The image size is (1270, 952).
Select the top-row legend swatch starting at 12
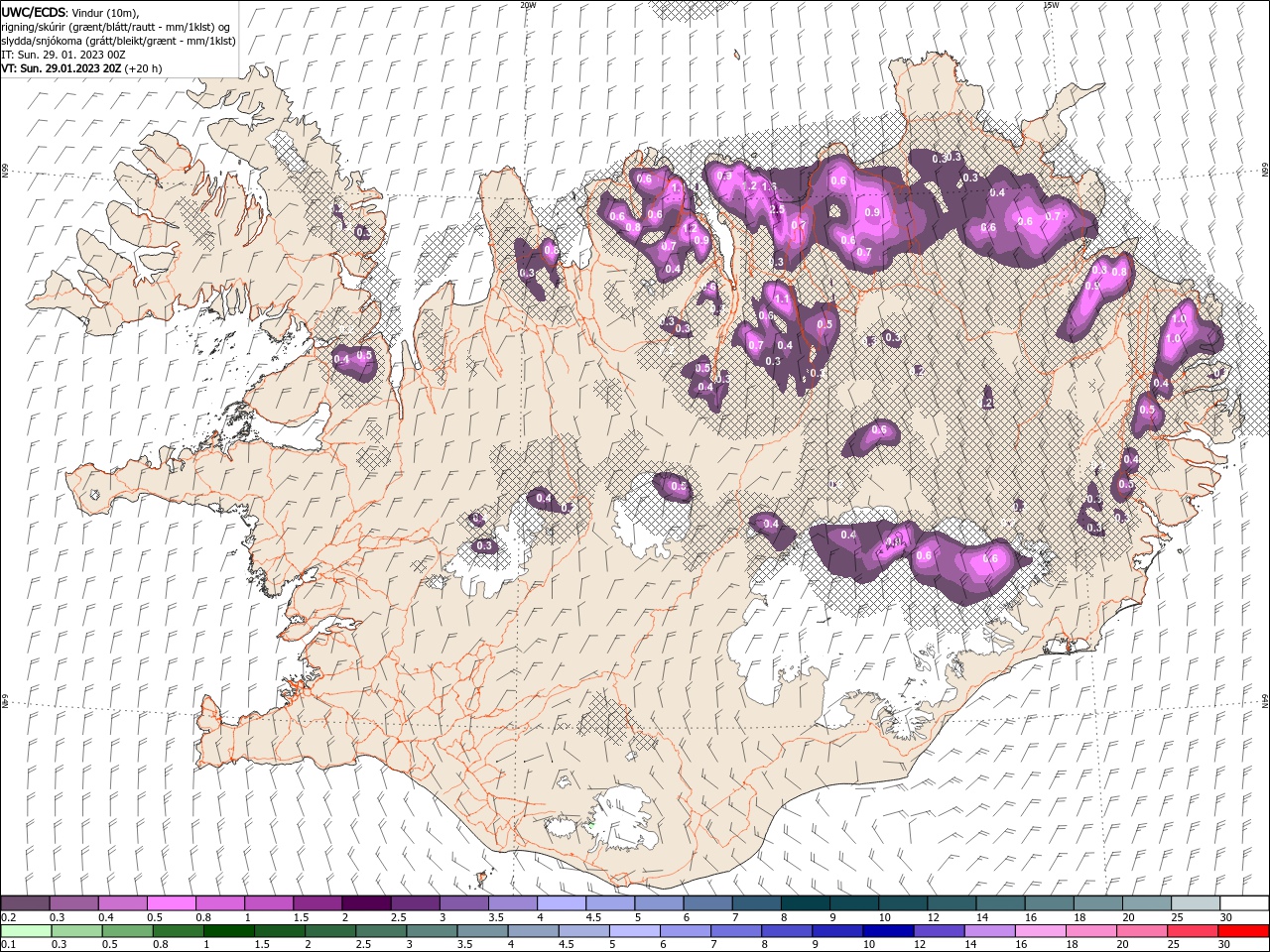tap(952, 903)
